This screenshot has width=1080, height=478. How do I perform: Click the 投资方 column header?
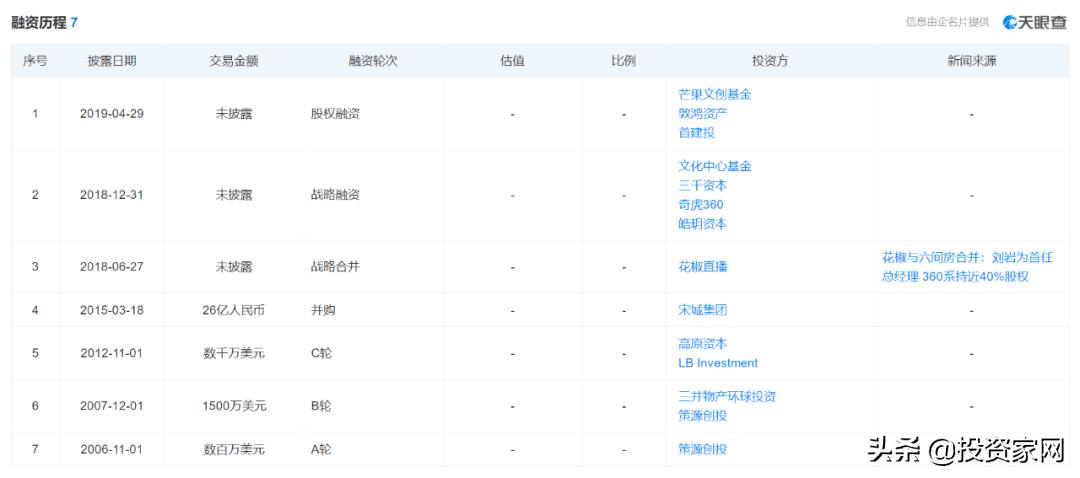770,61
